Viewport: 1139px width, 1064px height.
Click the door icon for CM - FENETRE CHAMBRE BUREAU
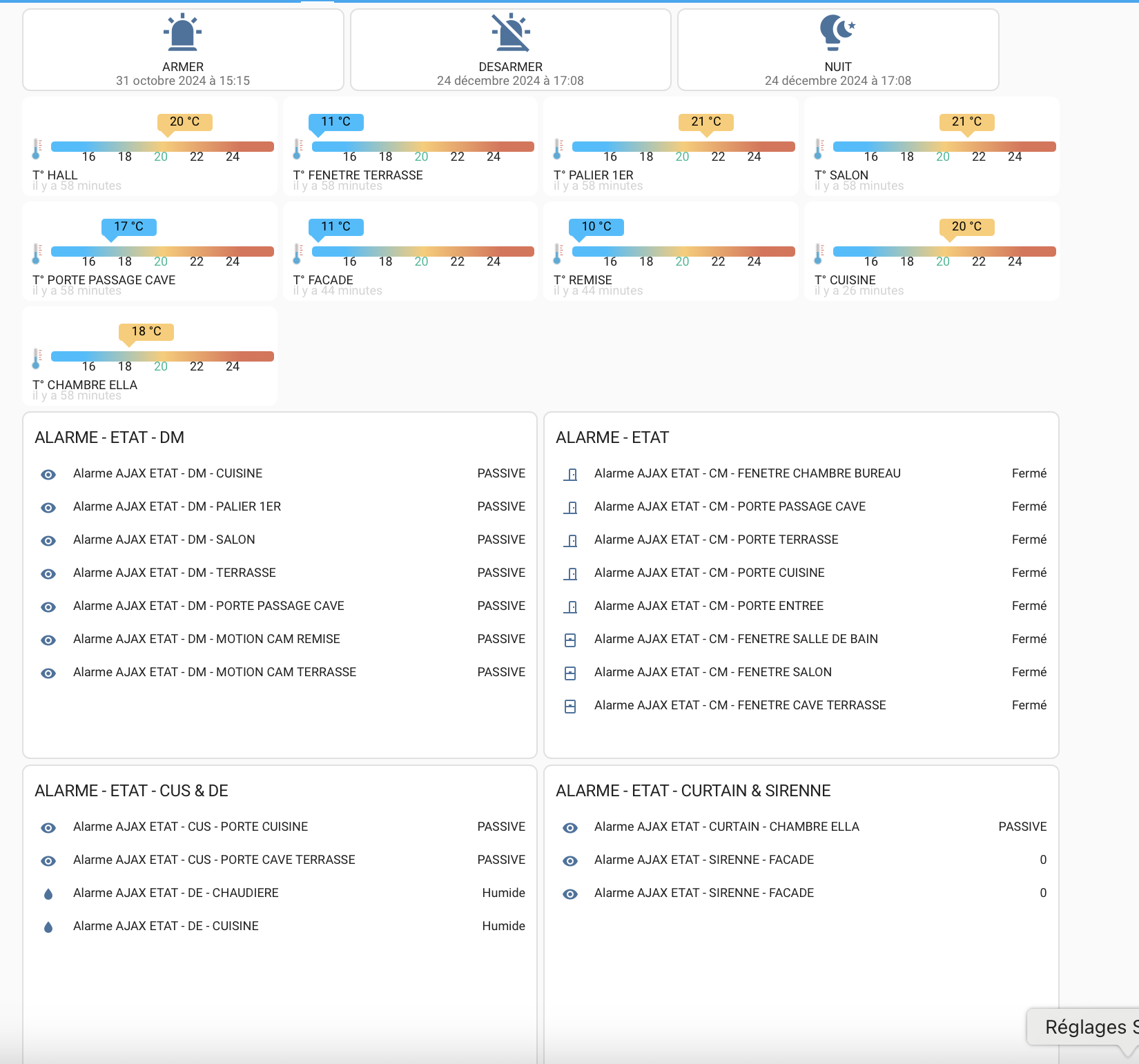[570, 474]
